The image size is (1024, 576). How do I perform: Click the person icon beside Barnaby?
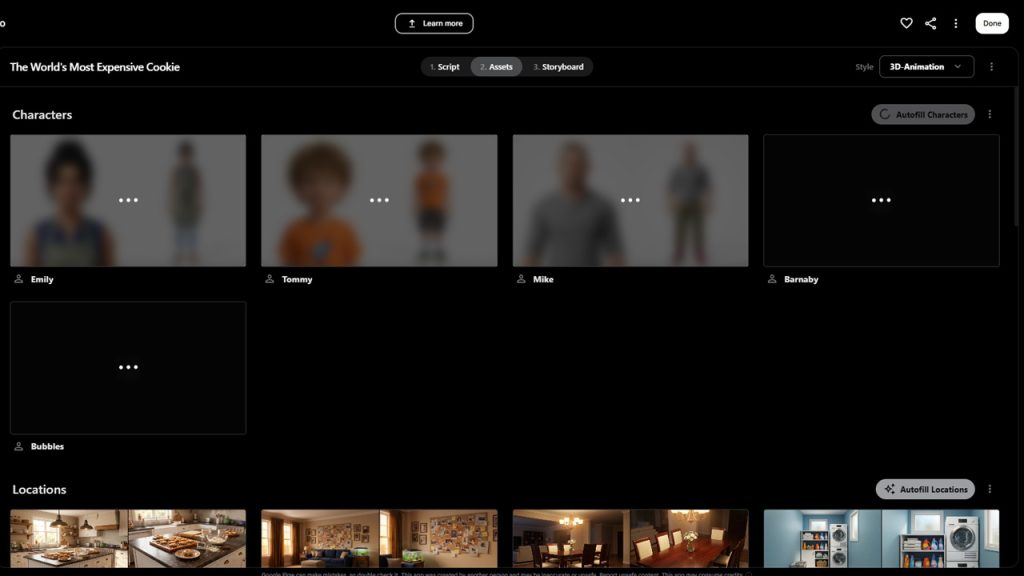click(772, 279)
